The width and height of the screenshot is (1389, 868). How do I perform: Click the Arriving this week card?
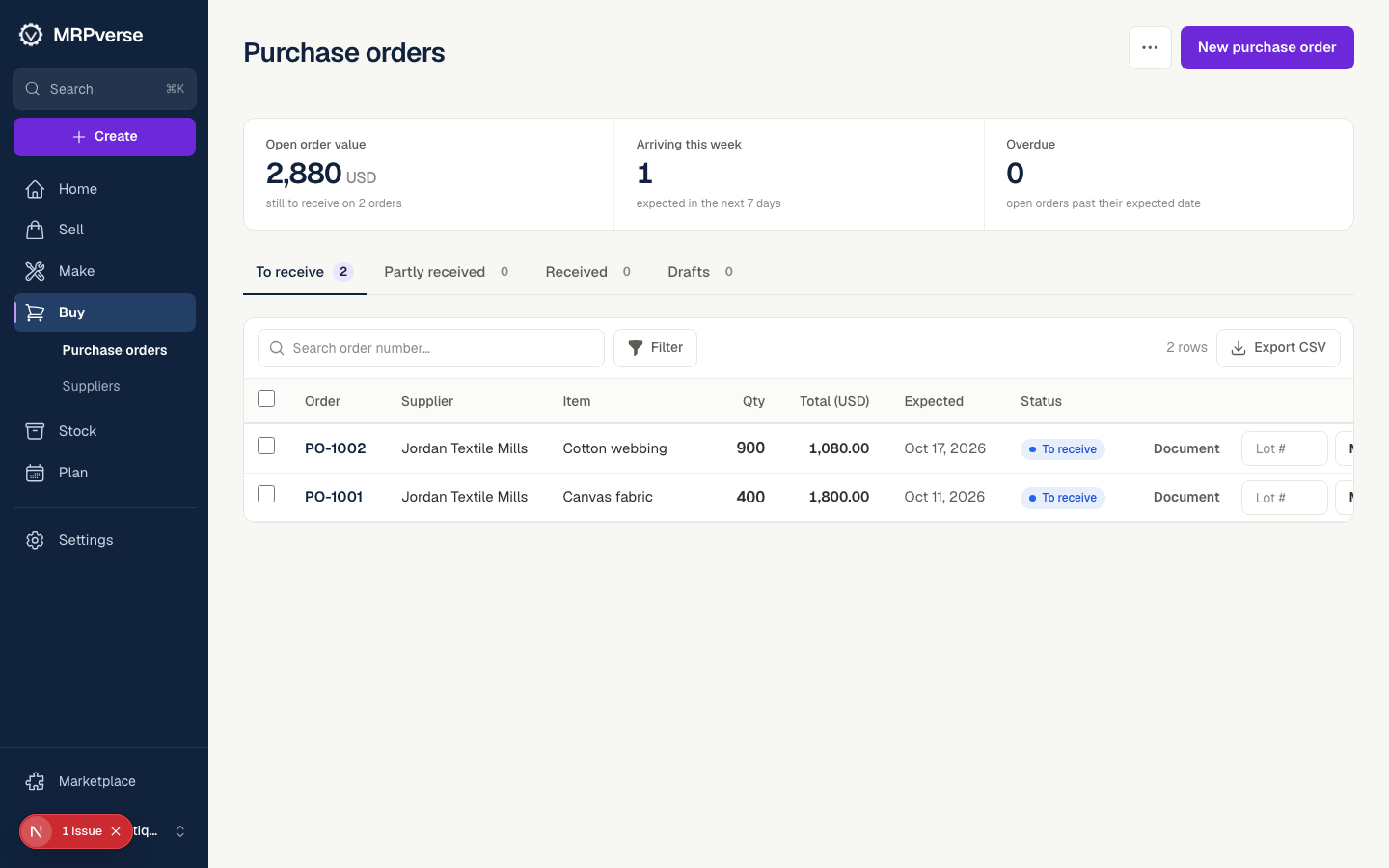tap(799, 174)
